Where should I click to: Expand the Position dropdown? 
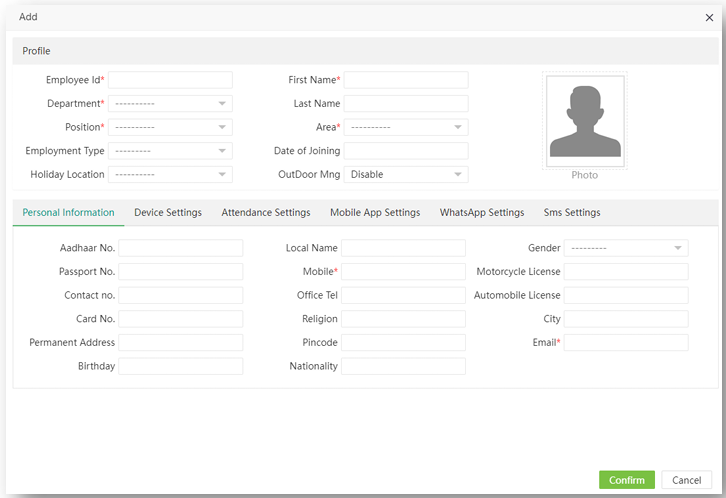tap(170, 128)
